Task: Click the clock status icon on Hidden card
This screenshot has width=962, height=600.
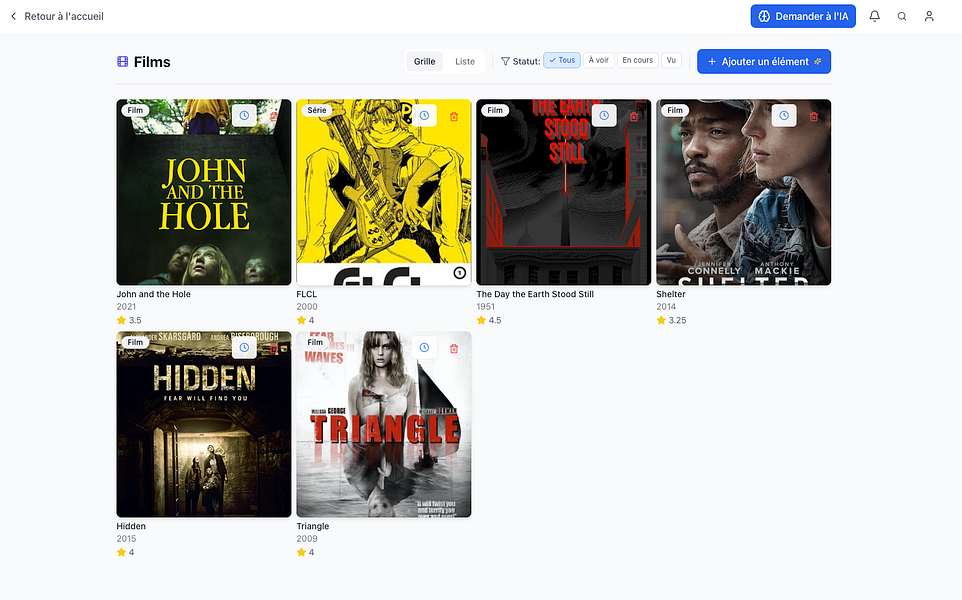Action: pos(244,347)
